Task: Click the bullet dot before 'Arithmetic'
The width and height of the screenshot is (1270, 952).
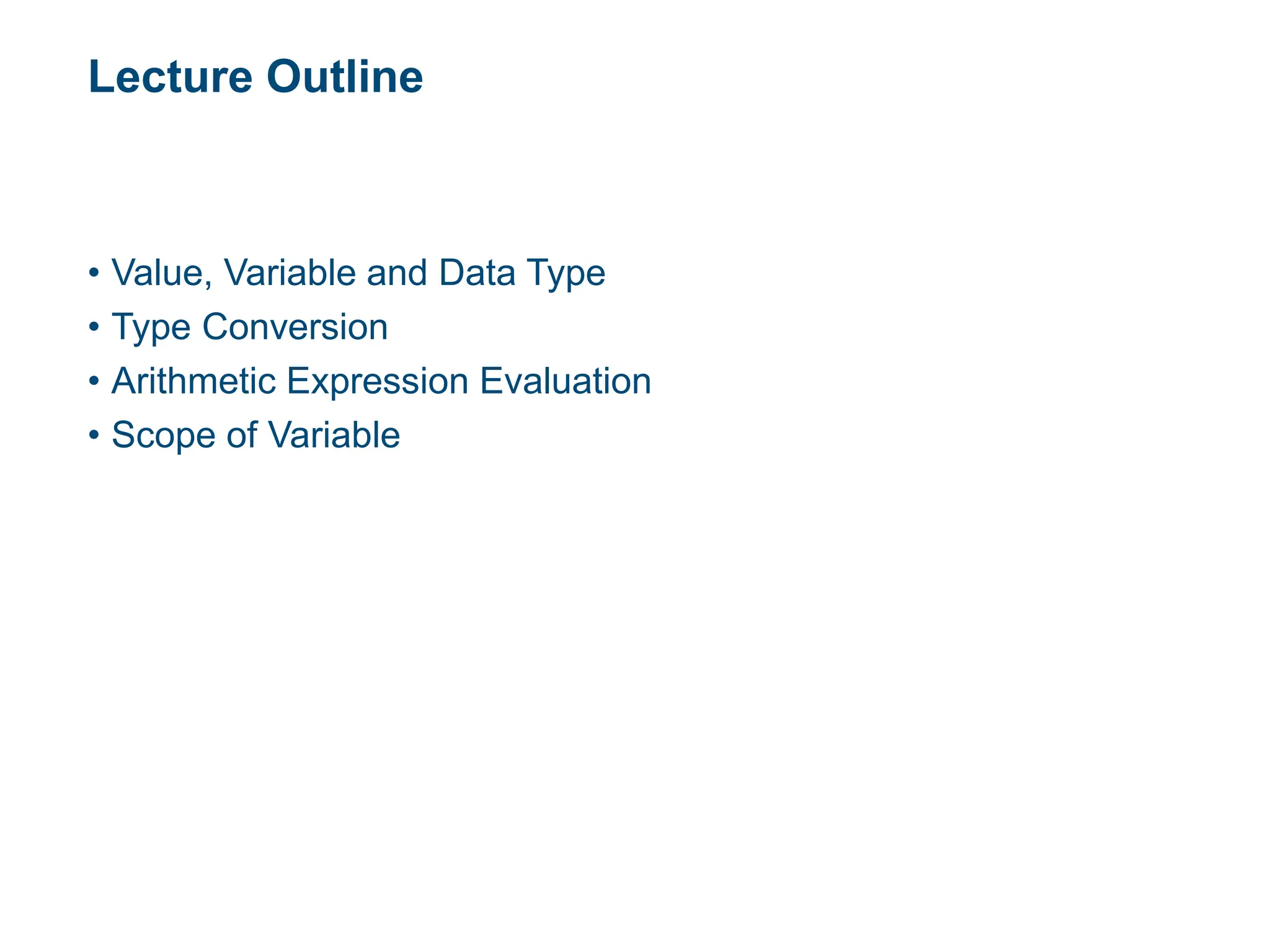Action: (x=94, y=381)
